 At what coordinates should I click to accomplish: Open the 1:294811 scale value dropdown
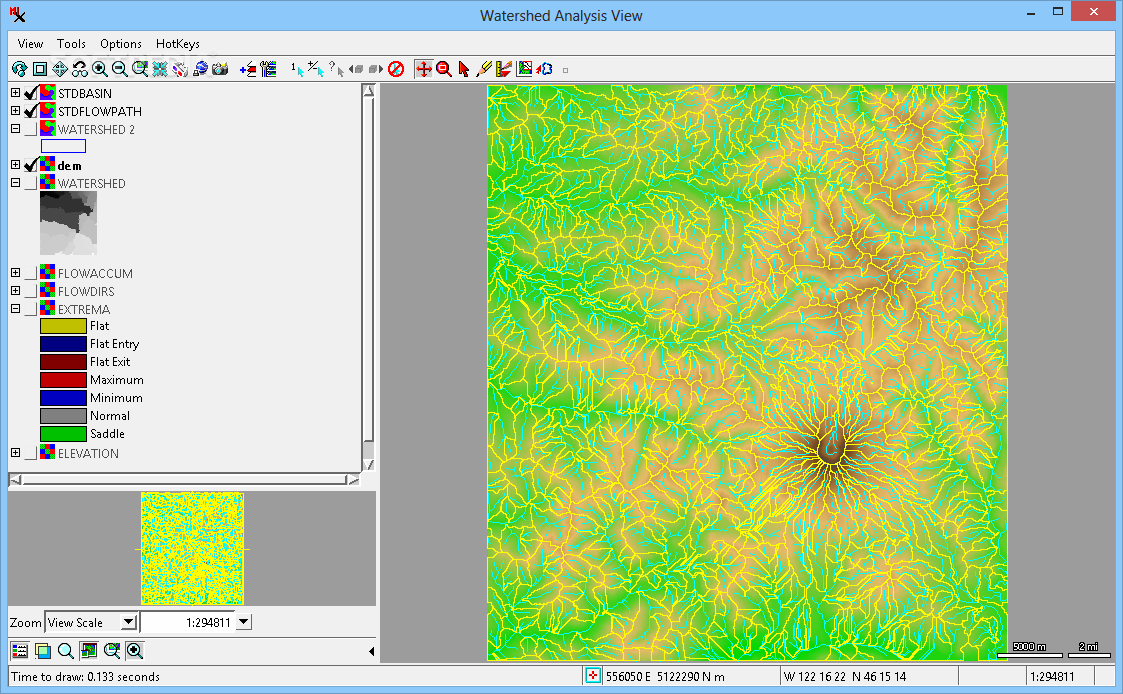pos(244,622)
